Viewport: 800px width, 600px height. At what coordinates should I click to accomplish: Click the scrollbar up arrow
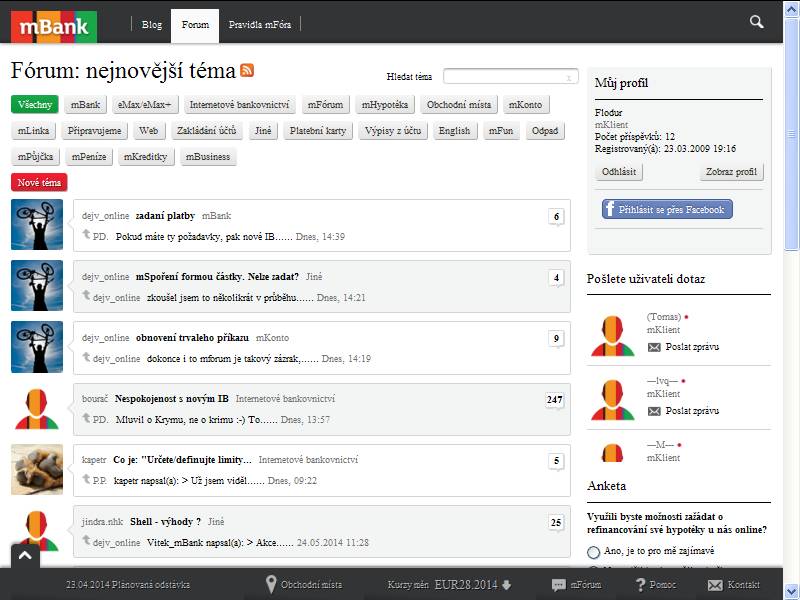pos(791,9)
